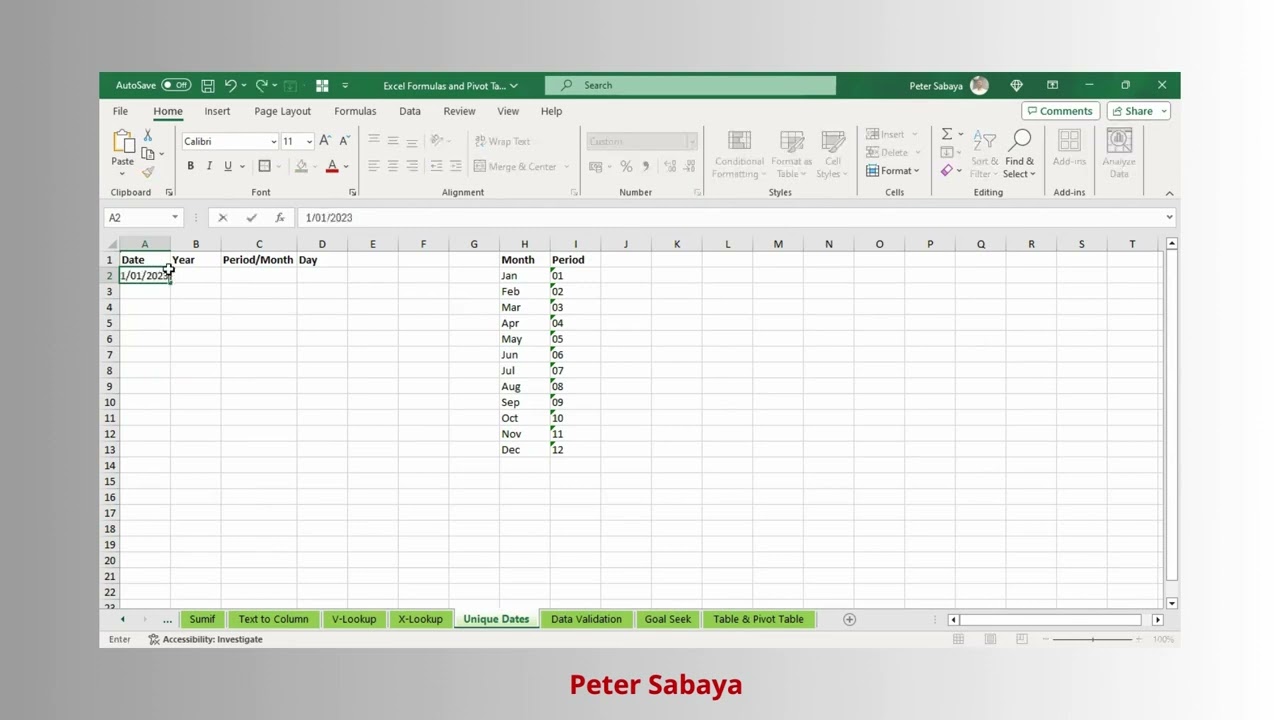1280x720 pixels.
Task: Cut selection with the scissors icon
Action: click(148, 135)
